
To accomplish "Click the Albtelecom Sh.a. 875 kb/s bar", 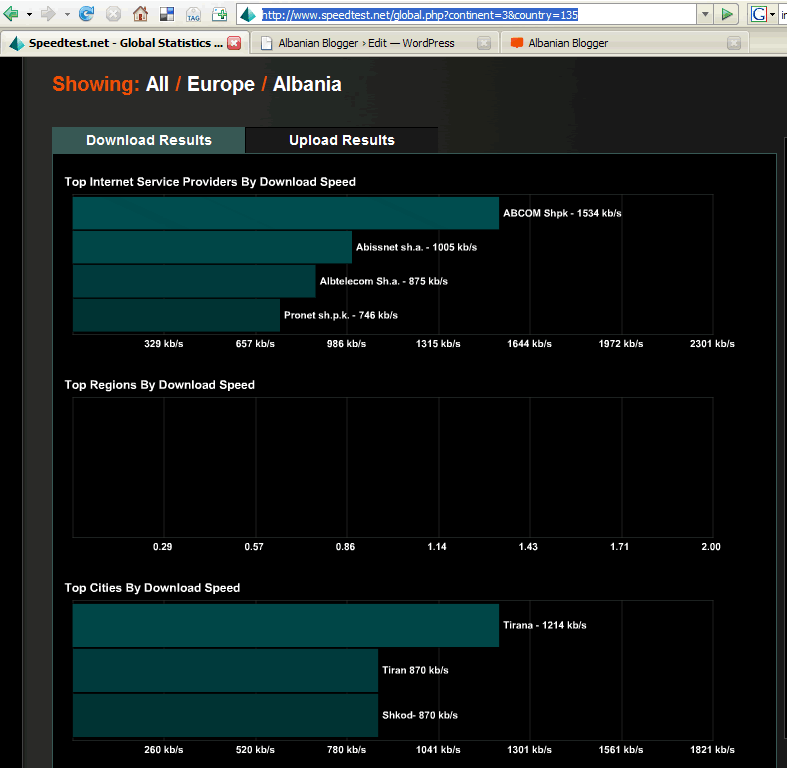I will tap(194, 281).
